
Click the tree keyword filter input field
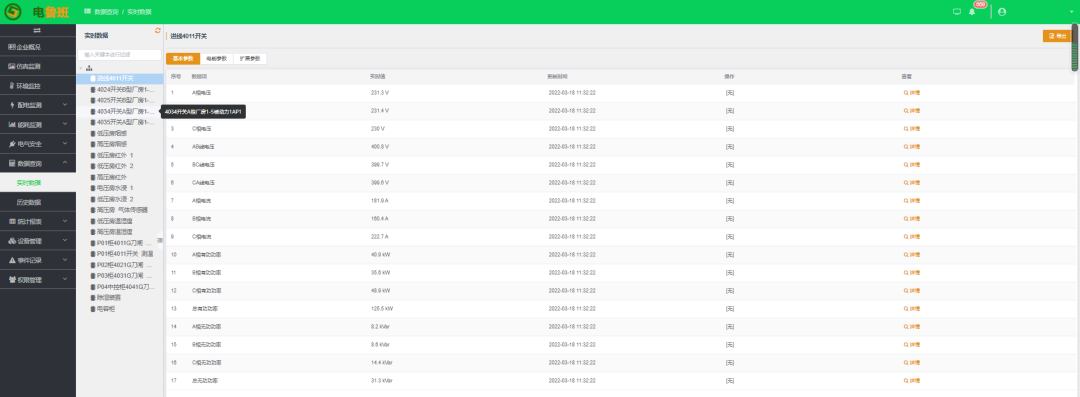[x=121, y=54]
